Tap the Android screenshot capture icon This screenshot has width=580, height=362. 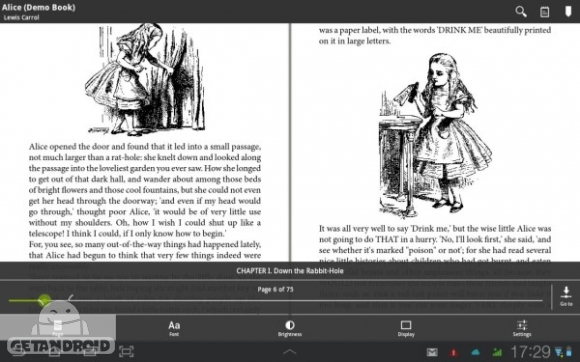click(127, 351)
